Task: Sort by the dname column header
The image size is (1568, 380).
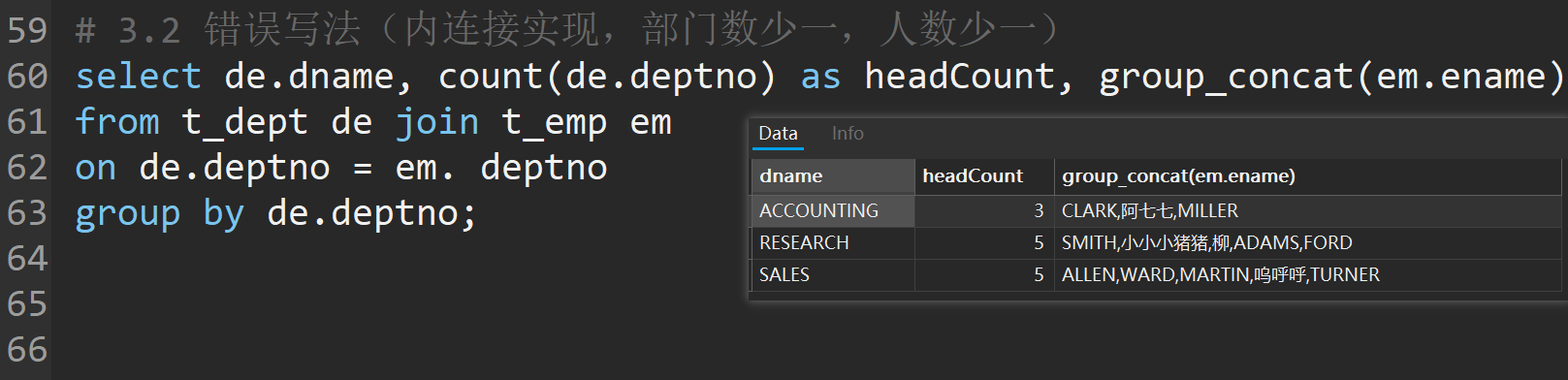Action: 833,176
